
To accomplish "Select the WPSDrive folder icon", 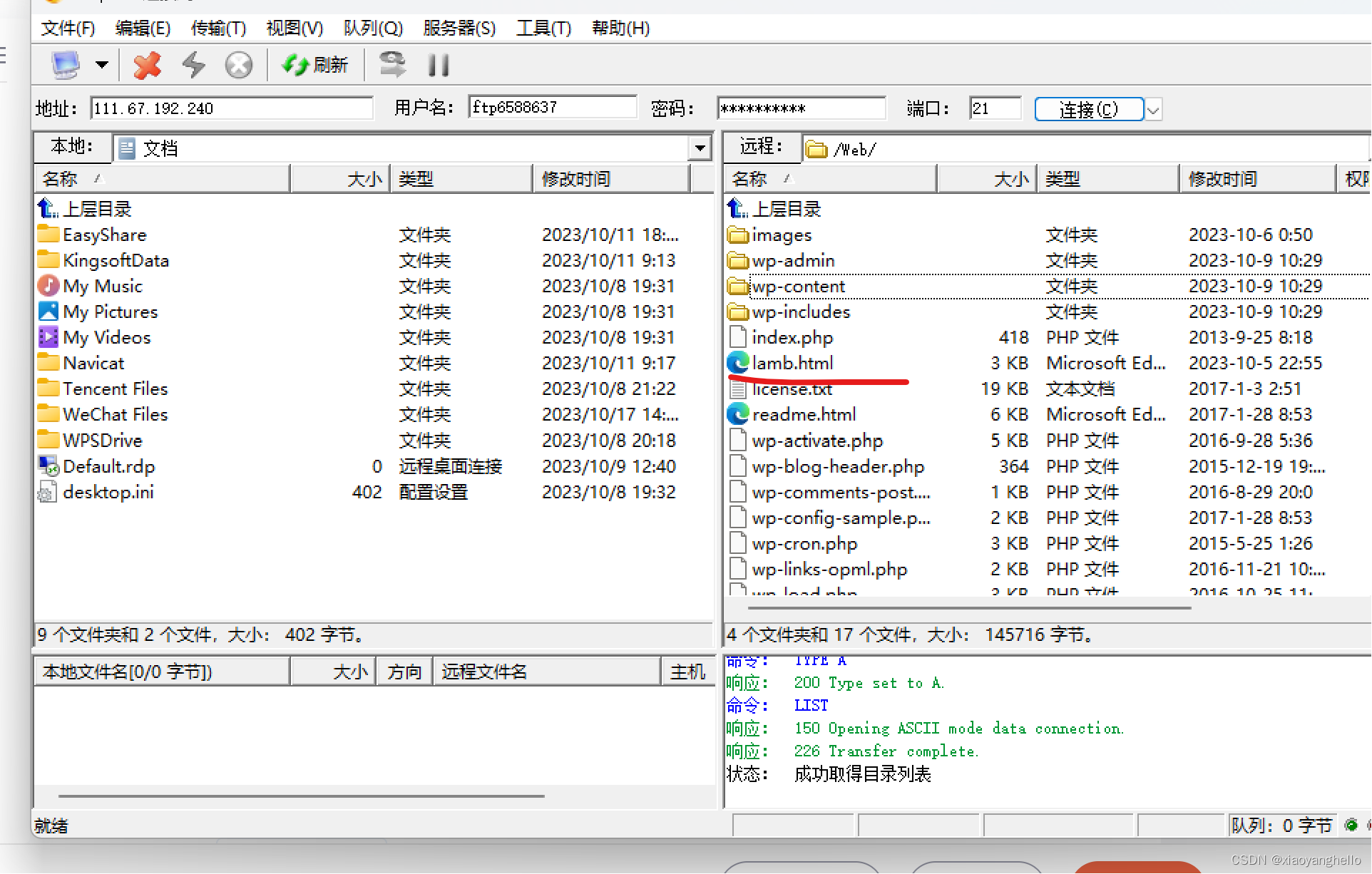I will (x=48, y=439).
